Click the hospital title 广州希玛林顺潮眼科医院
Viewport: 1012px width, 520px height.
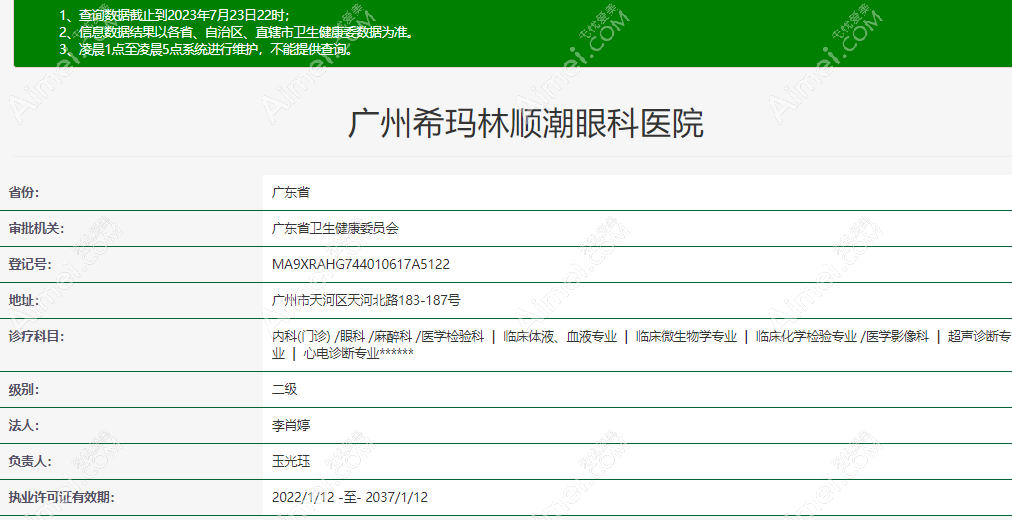[525, 124]
